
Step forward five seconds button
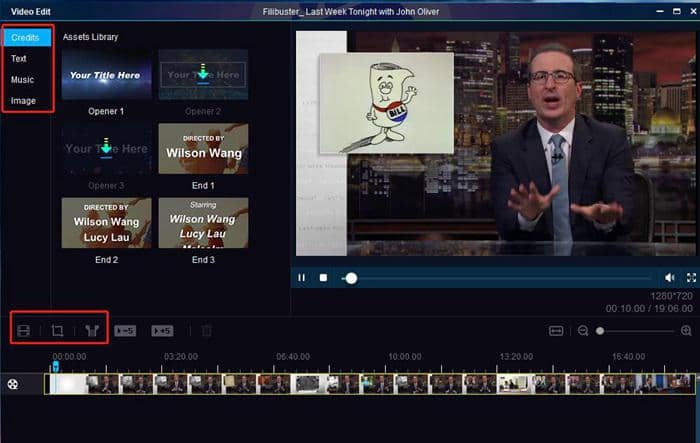pos(162,331)
